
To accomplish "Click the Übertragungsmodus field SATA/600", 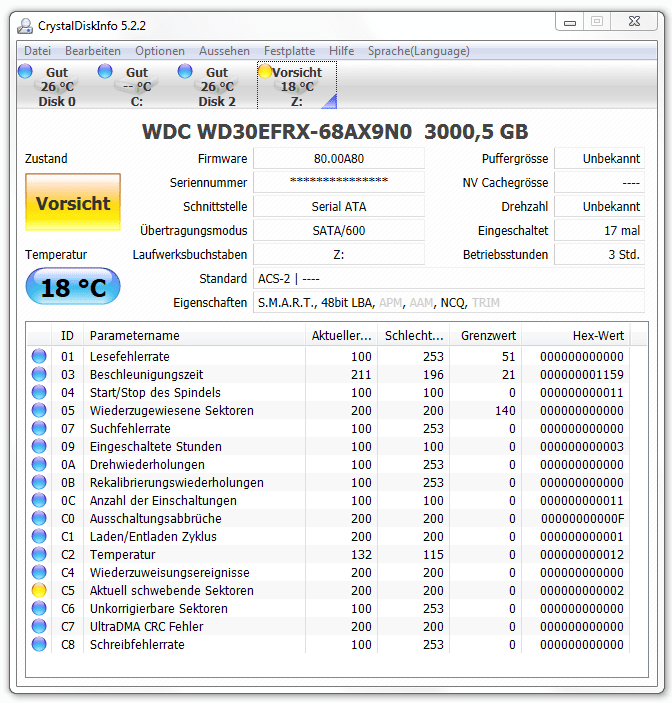I will tap(339, 230).
